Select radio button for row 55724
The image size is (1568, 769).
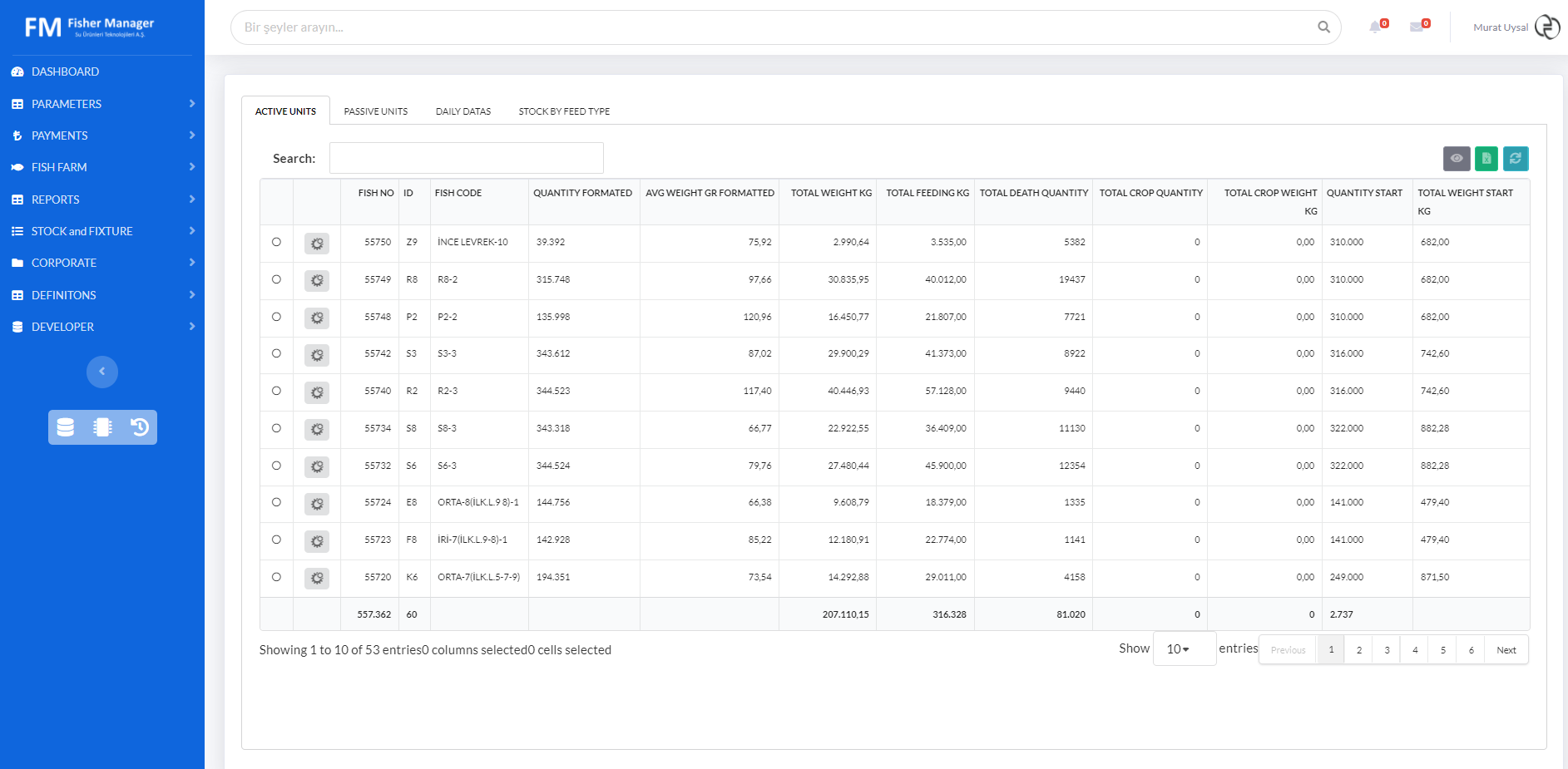click(x=276, y=502)
